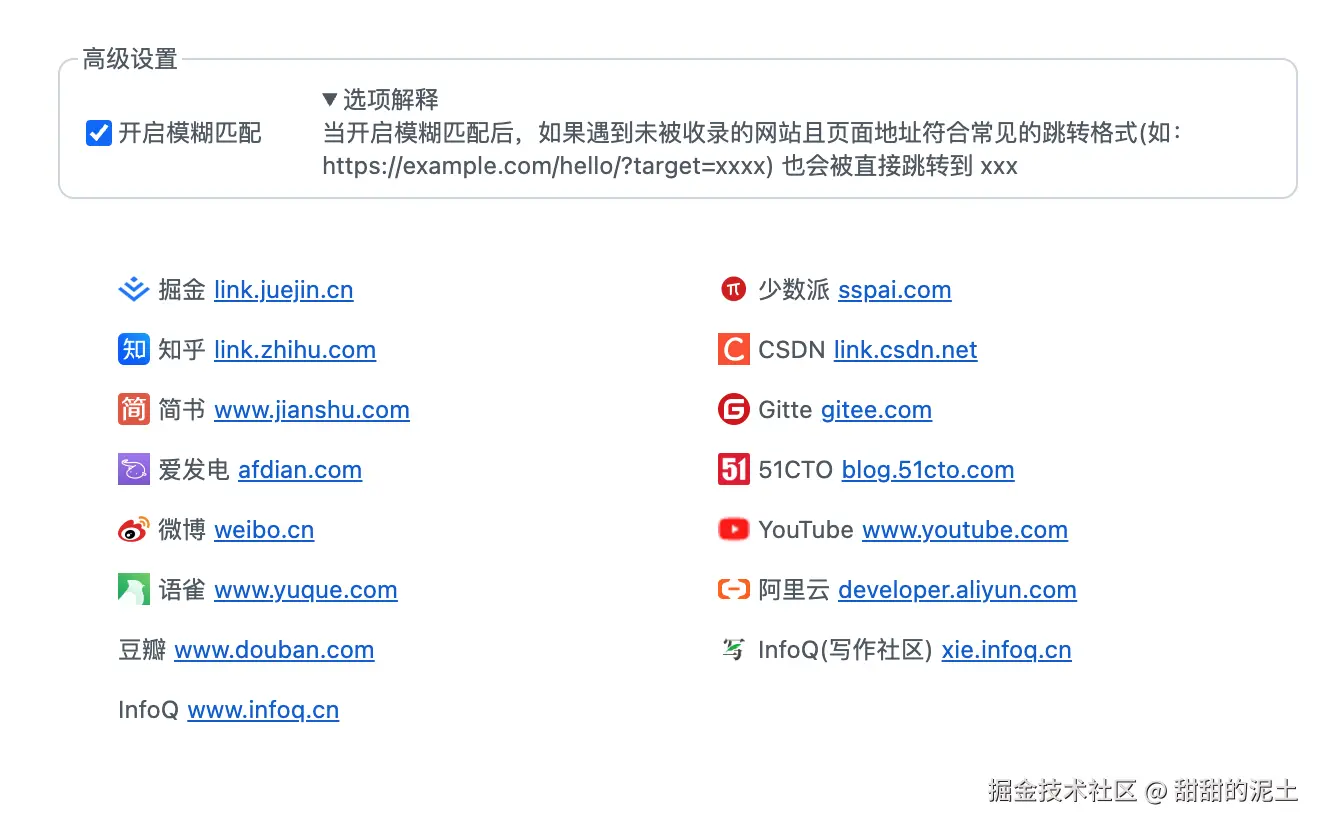
Task: Click the 开启模糊匹配 label text
Action: coord(190,133)
